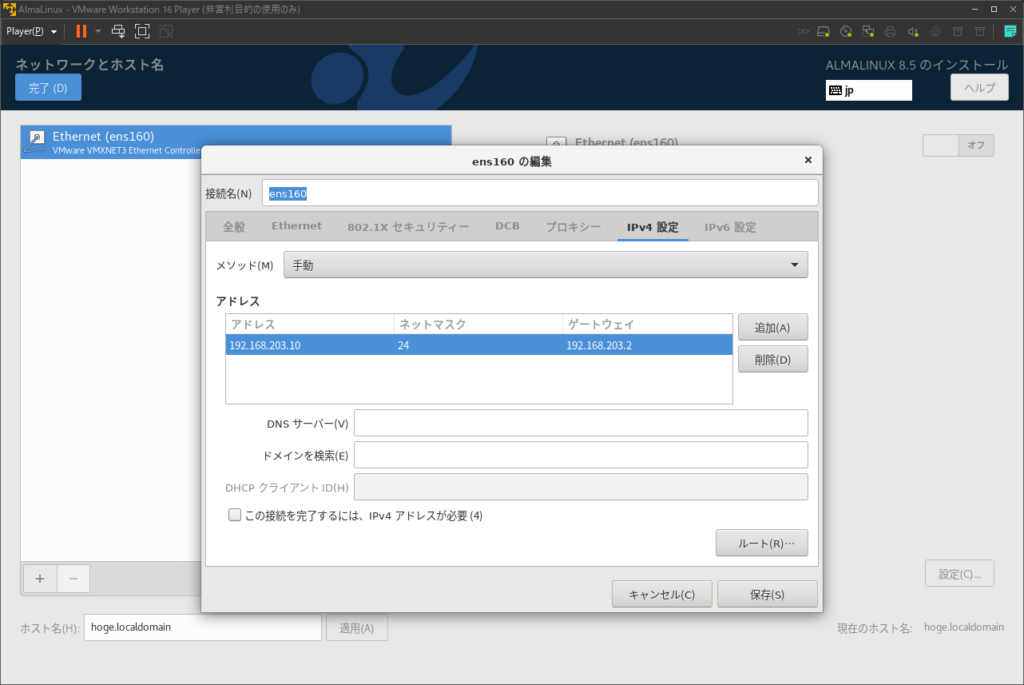
Task: Enter full screen mode via the toolbar icon
Action: (142, 31)
